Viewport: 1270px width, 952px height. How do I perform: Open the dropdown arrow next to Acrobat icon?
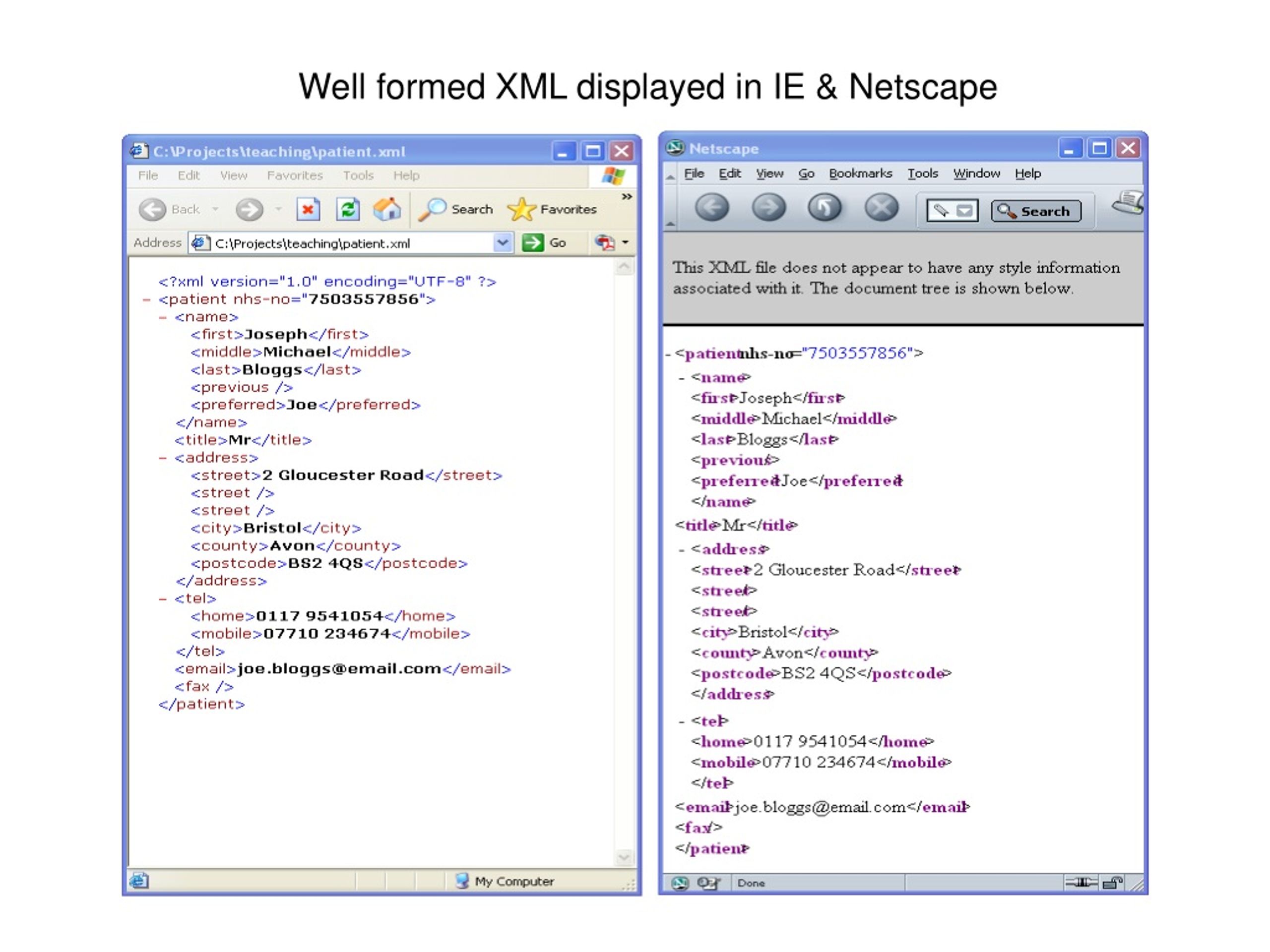[x=625, y=242]
